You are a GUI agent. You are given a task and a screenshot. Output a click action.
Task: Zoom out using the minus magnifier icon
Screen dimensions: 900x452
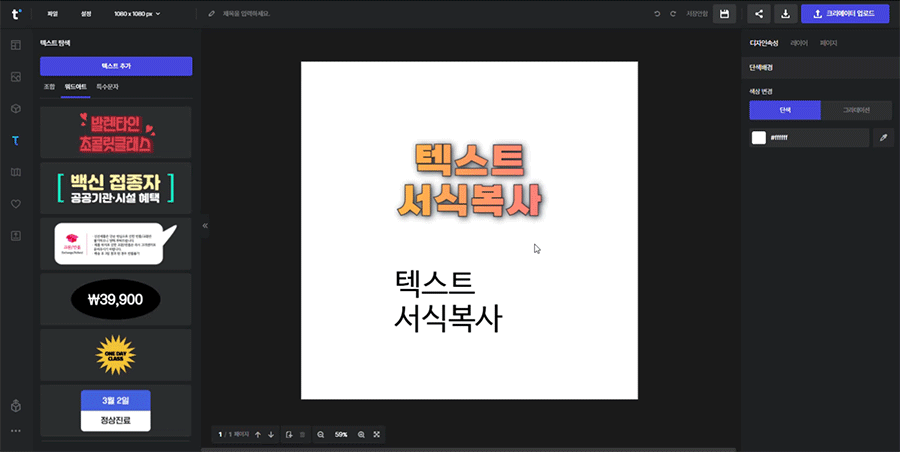tap(321, 435)
